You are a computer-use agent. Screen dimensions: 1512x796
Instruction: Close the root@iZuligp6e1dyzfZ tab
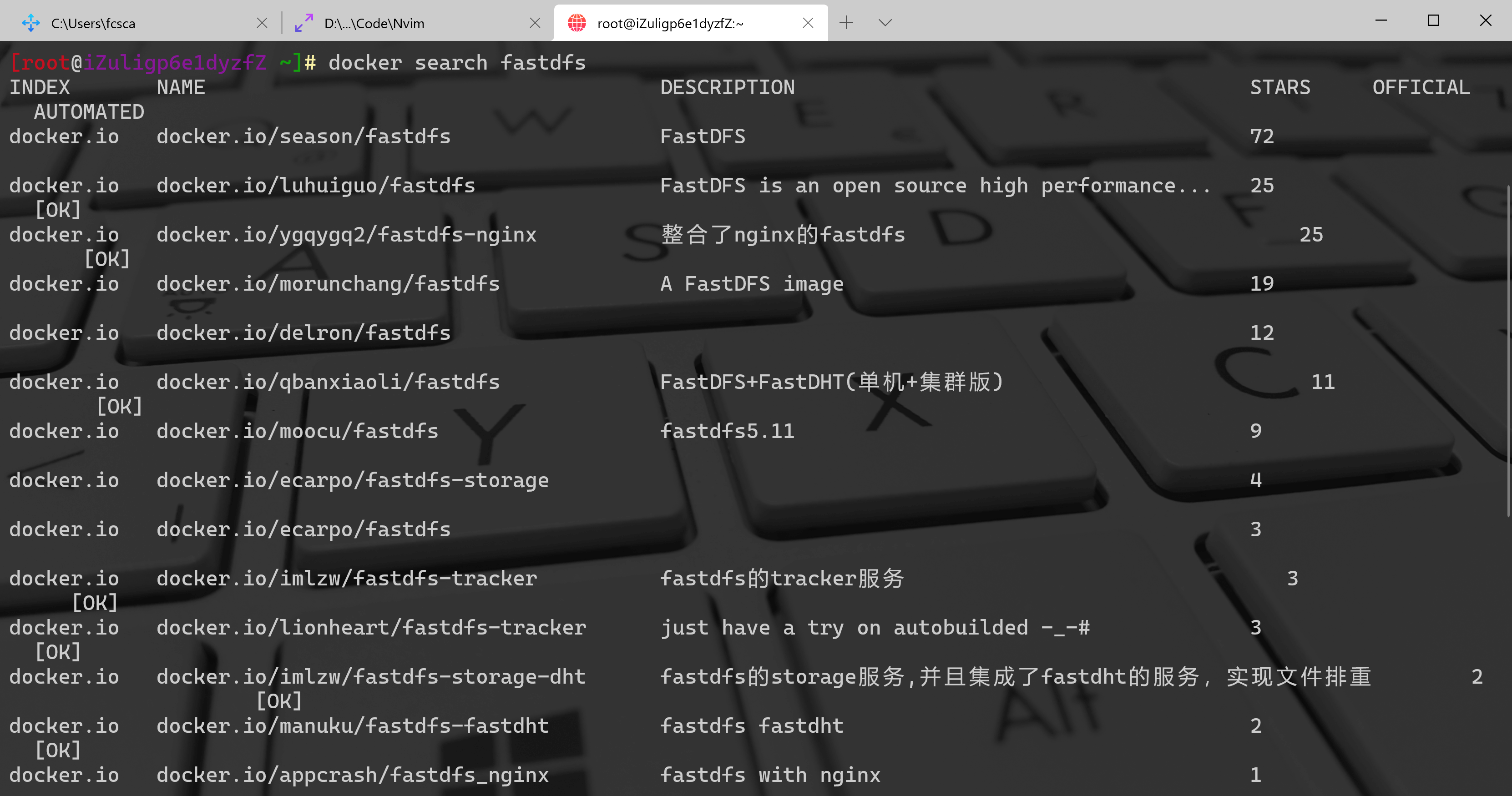pyautogui.click(x=808, y=23)
